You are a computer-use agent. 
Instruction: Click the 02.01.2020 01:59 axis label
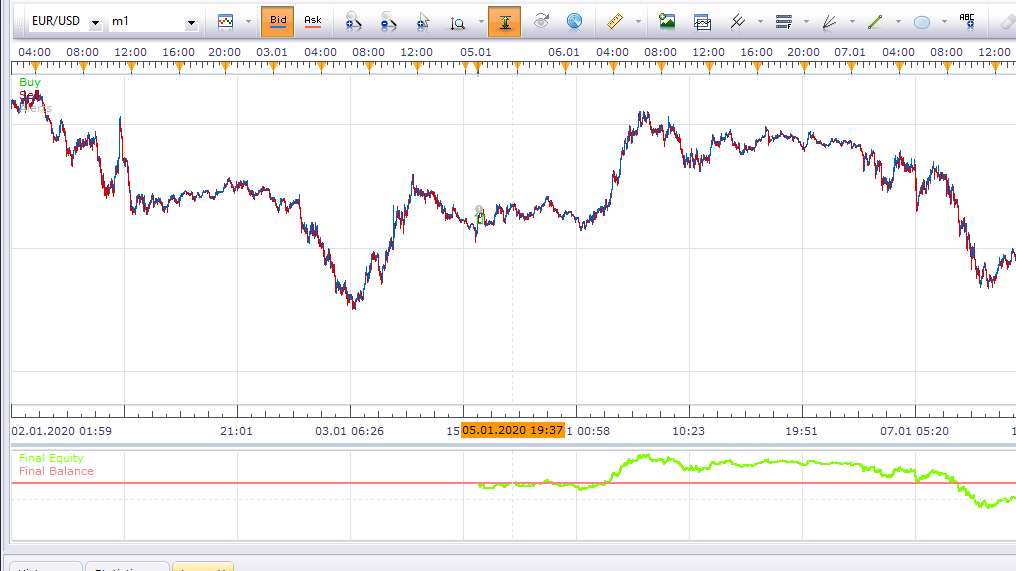[x=62, y=431]
